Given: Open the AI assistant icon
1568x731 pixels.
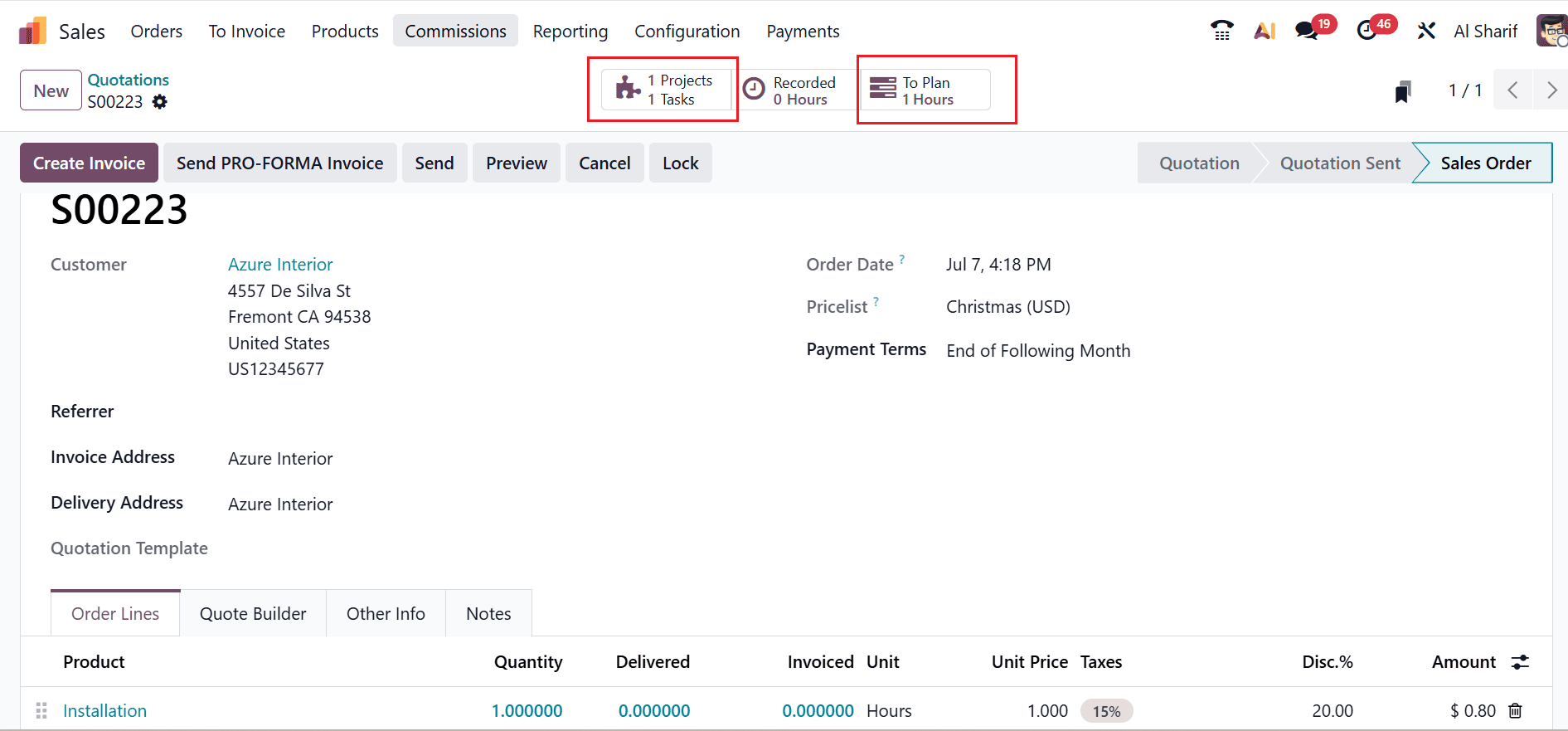Looking at the screenshot, I should (x=1265, y=31).
